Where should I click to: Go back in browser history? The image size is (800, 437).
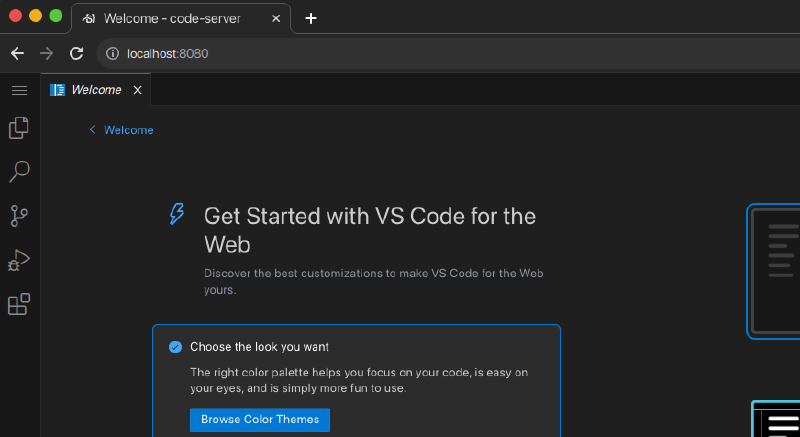coord(17,54)
